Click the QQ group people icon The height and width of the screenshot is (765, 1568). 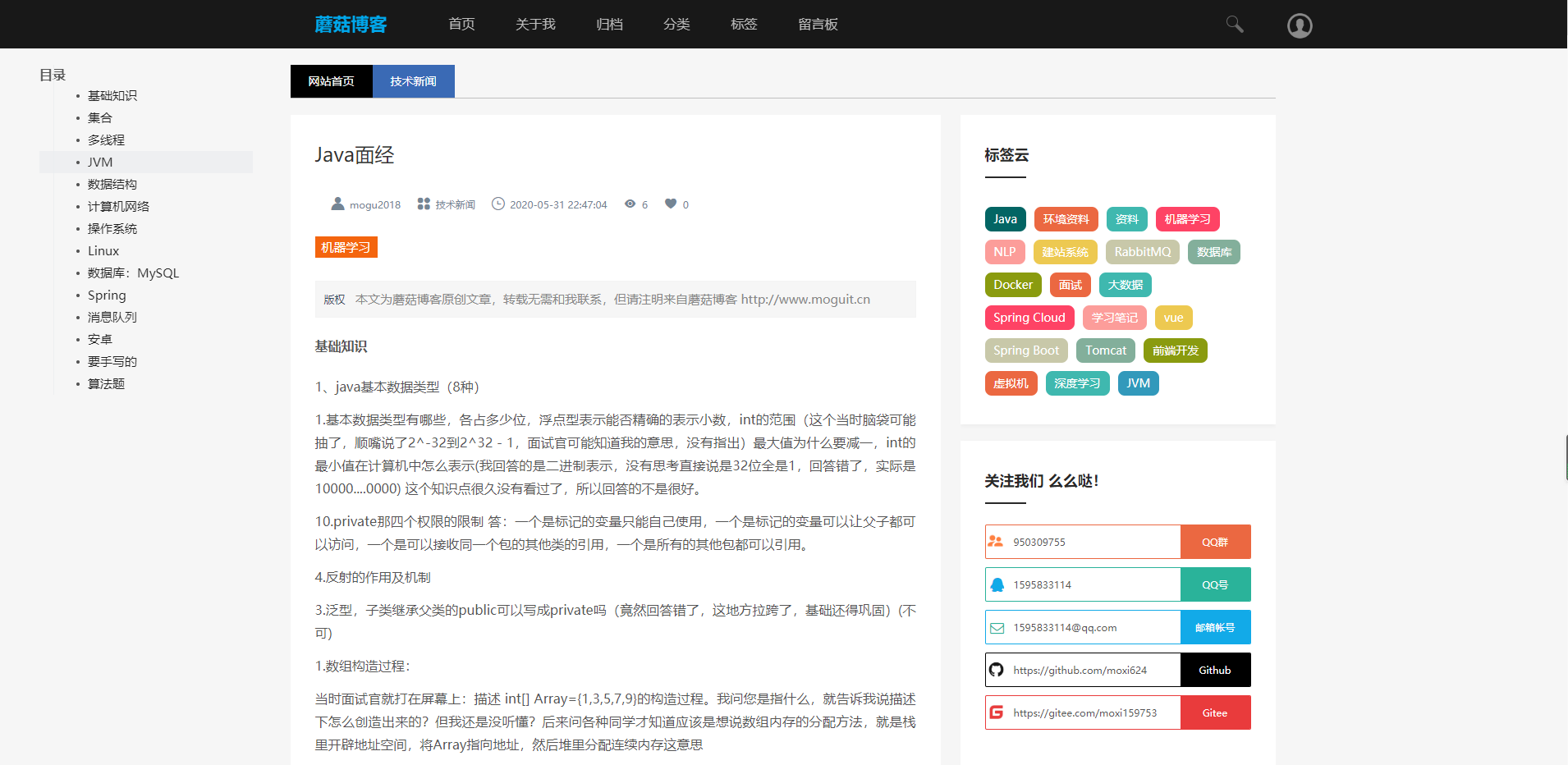[x=996, y=542]
